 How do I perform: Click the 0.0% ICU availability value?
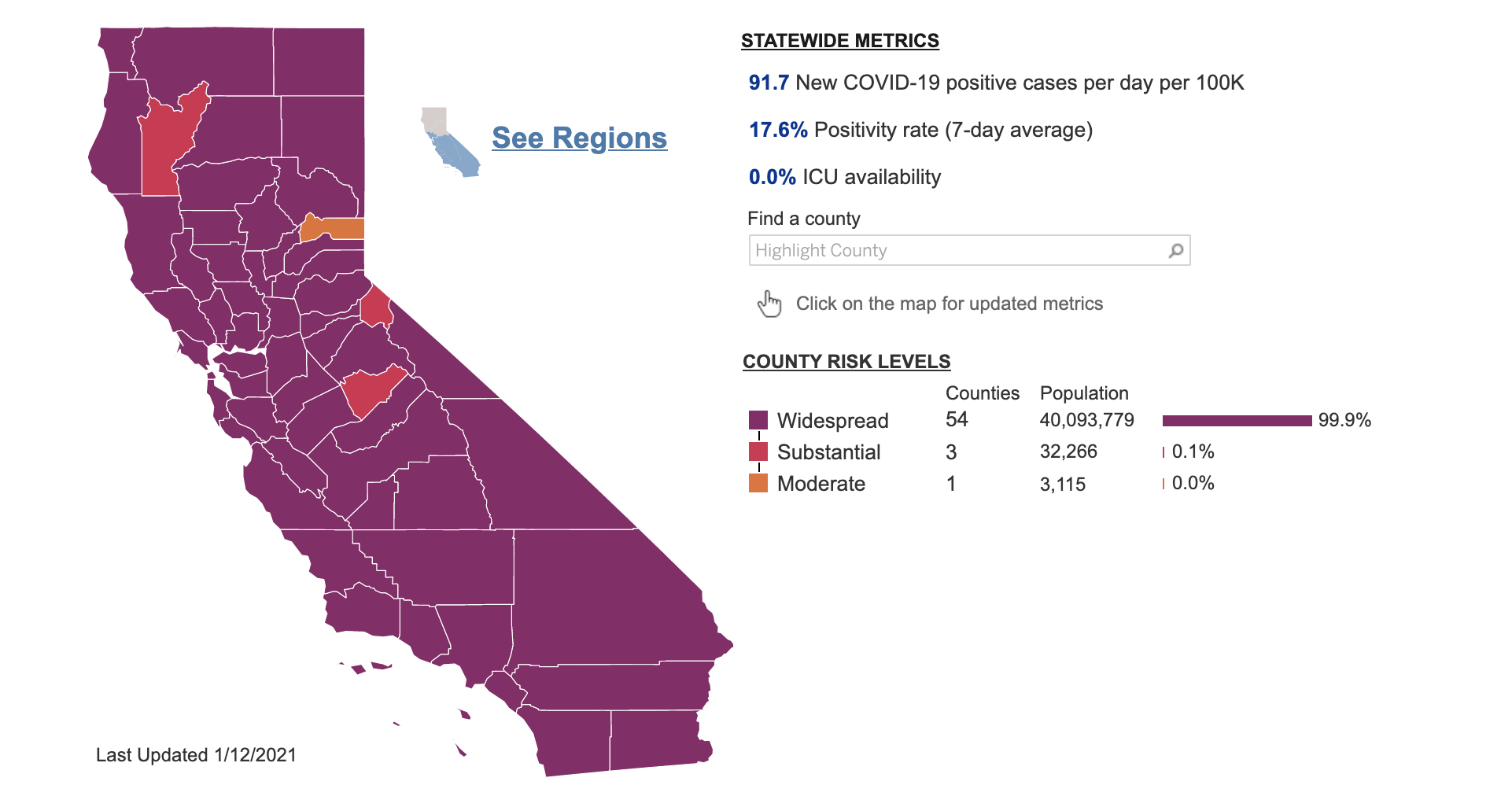tap(773, 177)
